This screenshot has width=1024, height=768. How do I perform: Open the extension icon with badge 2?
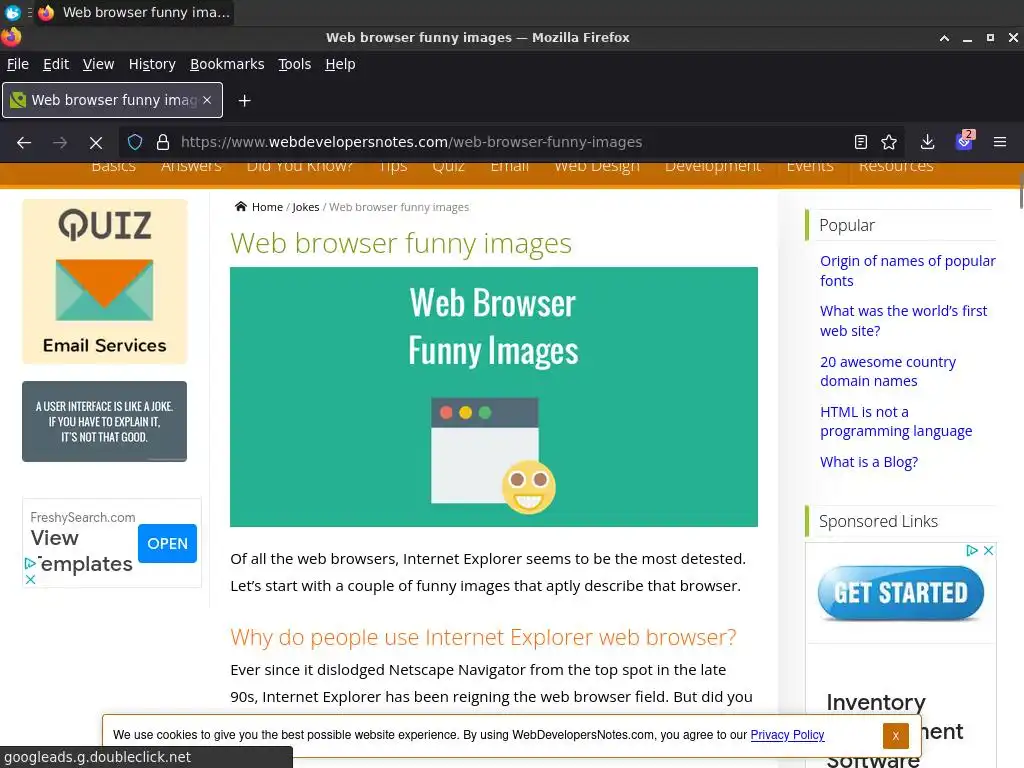(965, 141)
